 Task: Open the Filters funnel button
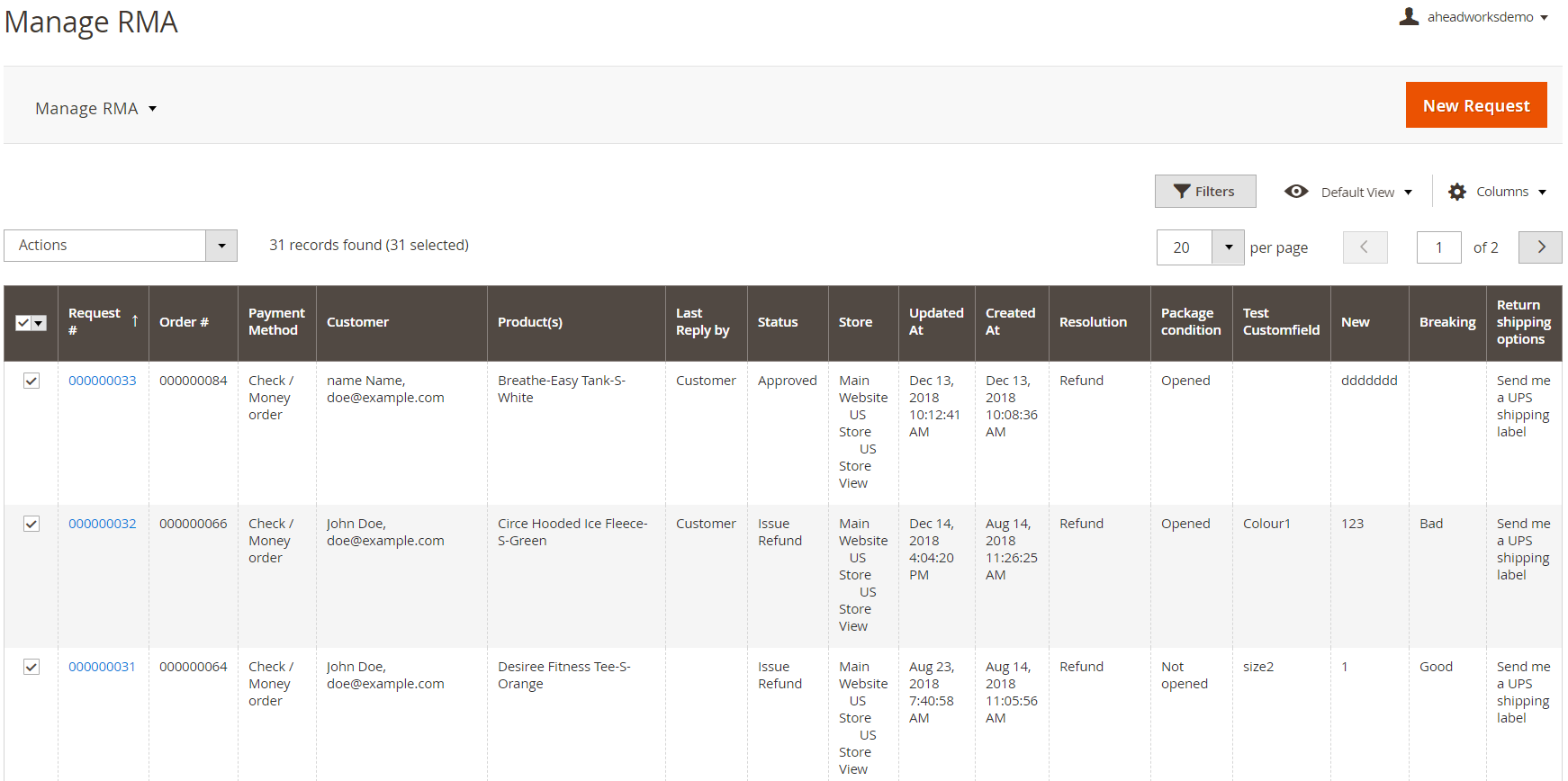click(x=1204, y=191)
